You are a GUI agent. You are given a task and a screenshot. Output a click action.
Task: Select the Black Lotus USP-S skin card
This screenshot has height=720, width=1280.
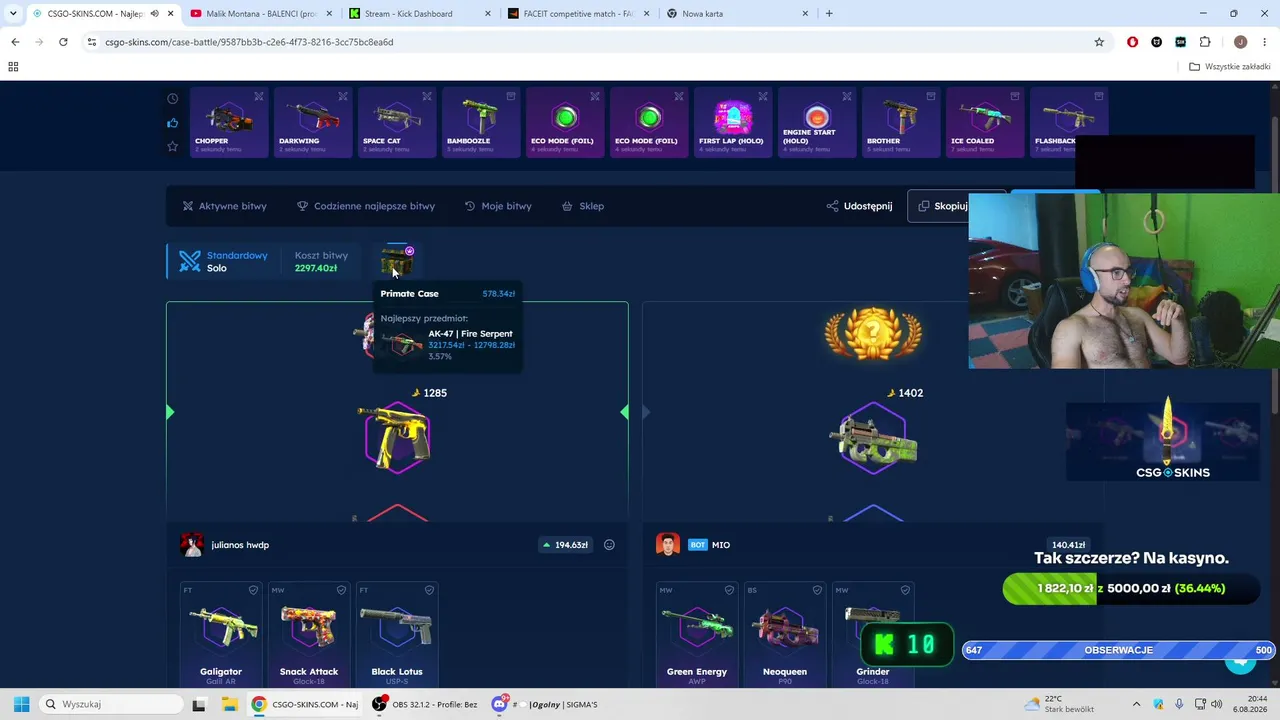click(397, 633)
